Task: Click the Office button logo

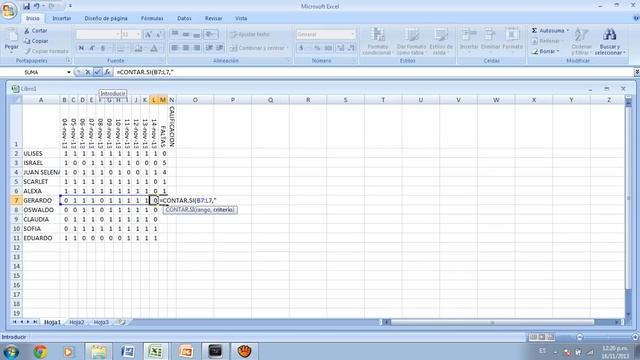Action: coord(9,10)
